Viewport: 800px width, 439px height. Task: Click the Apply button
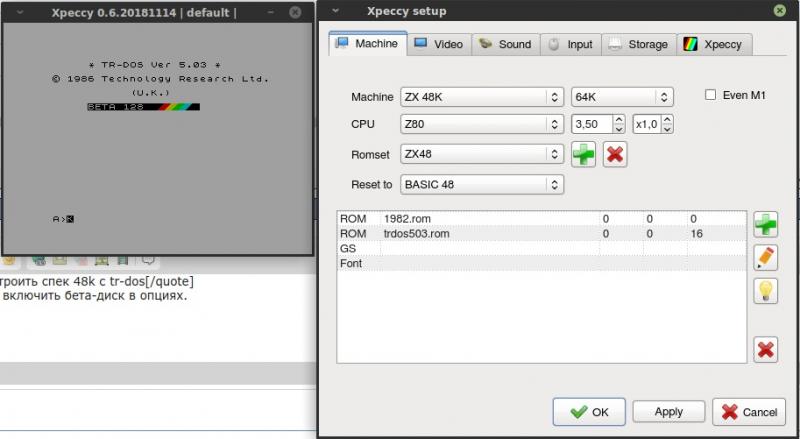(668, 412)
